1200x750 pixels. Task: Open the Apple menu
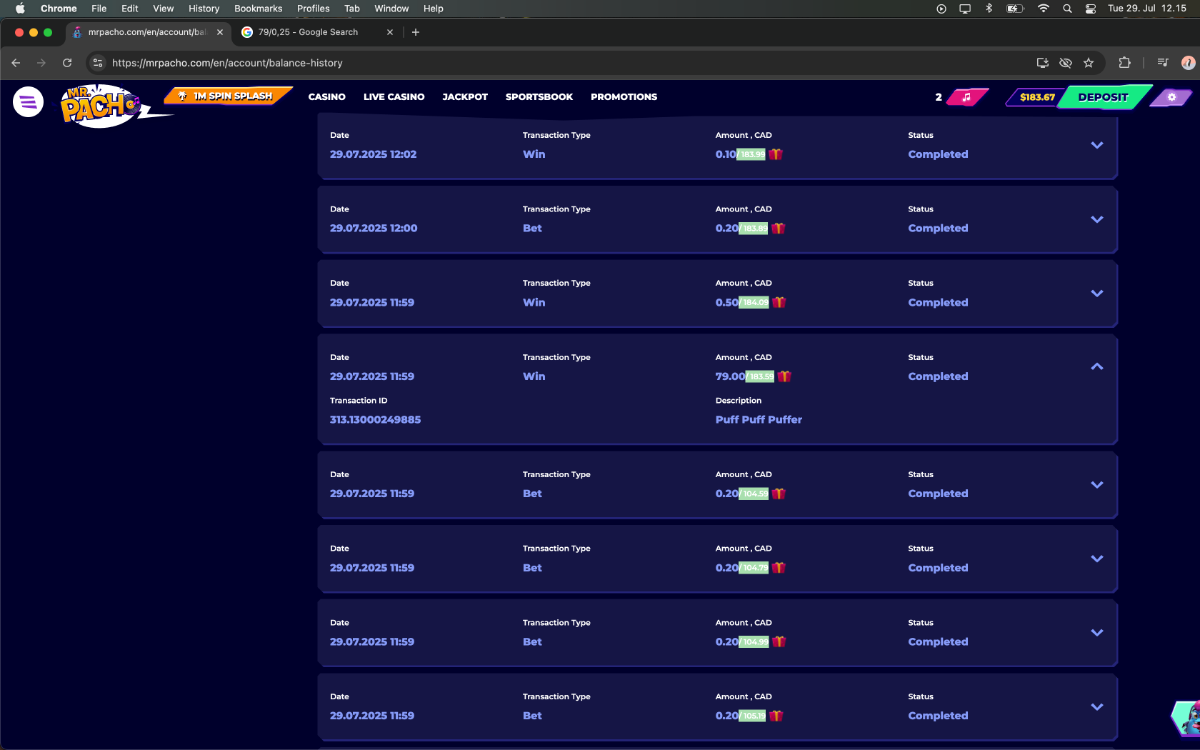tap(20, 8)
